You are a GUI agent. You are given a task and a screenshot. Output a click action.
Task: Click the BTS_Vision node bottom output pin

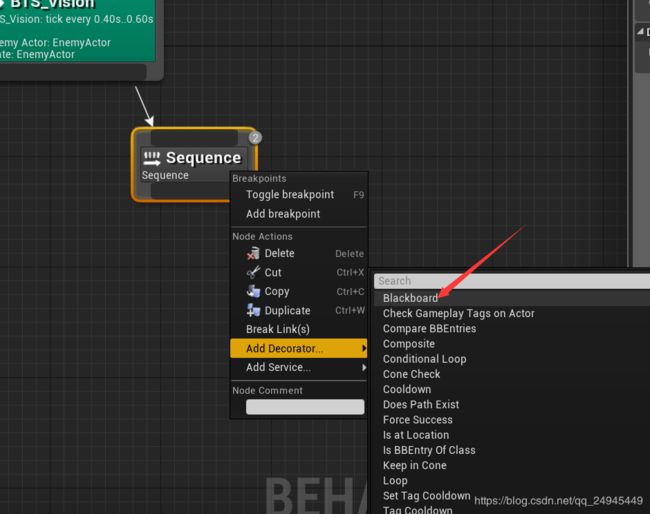(x=73, y=71)
